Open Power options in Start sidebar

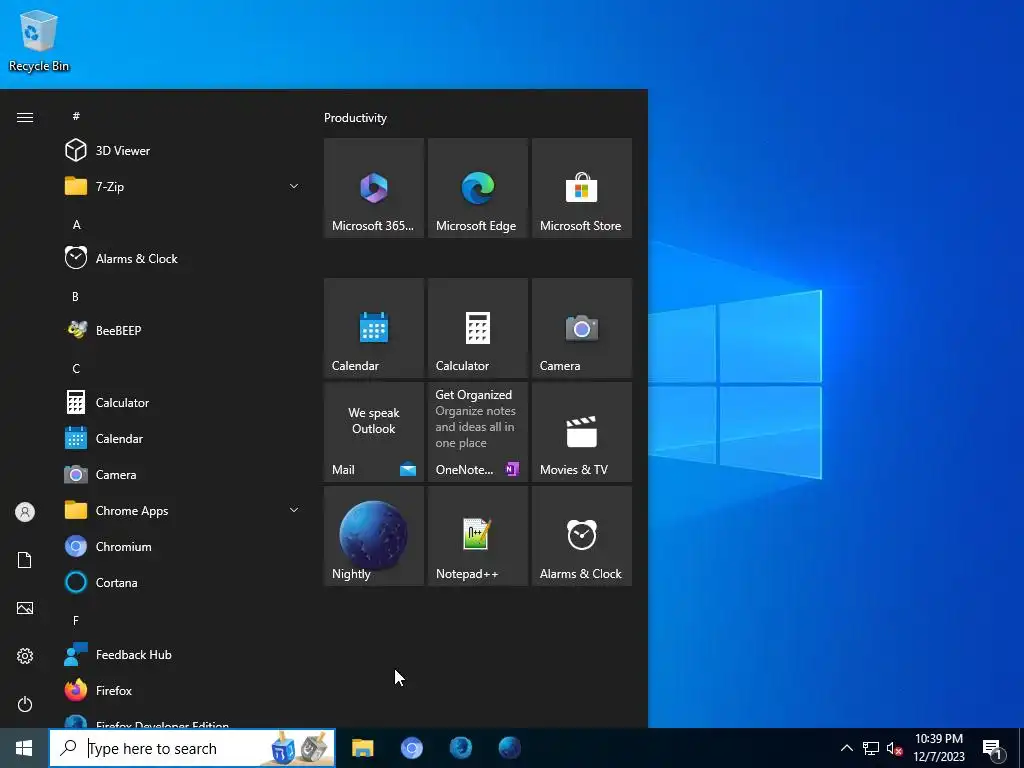pyautogui.click(x=25, y=704)
